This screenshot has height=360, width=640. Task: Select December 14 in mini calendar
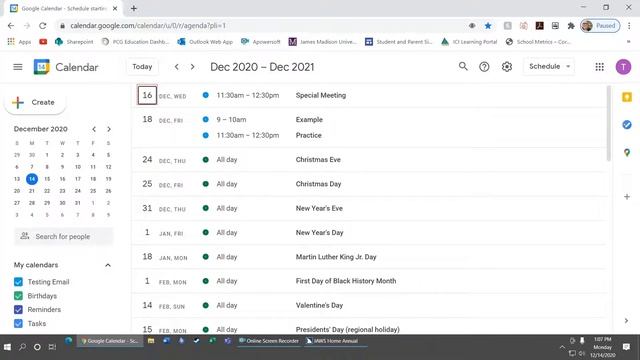pos(32,179)
